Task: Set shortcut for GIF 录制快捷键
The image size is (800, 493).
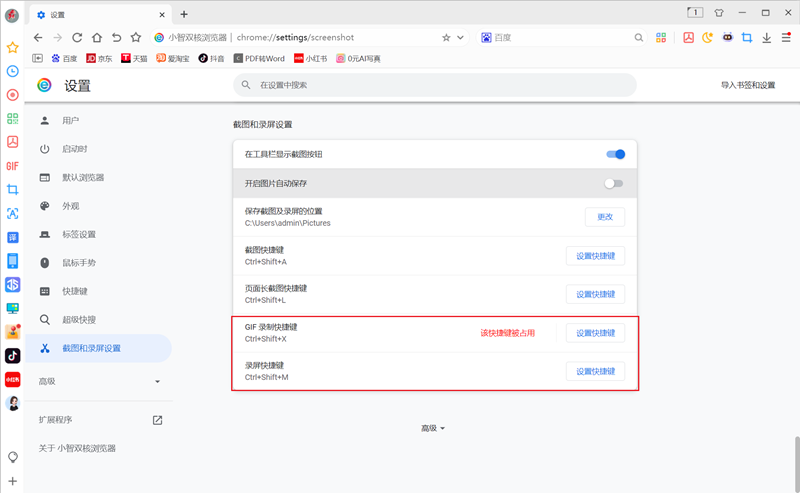Action: 595,333
